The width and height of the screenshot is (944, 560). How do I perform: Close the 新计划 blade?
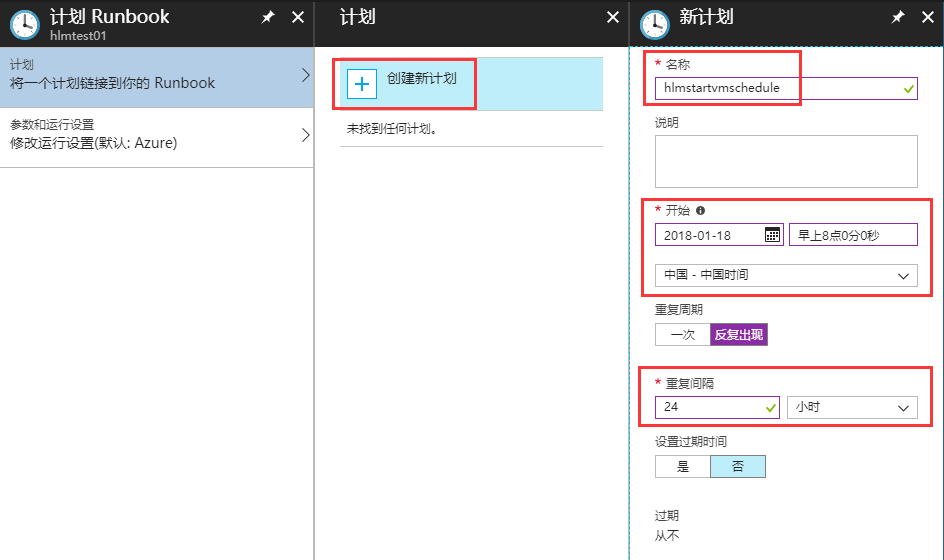[928, 17]
